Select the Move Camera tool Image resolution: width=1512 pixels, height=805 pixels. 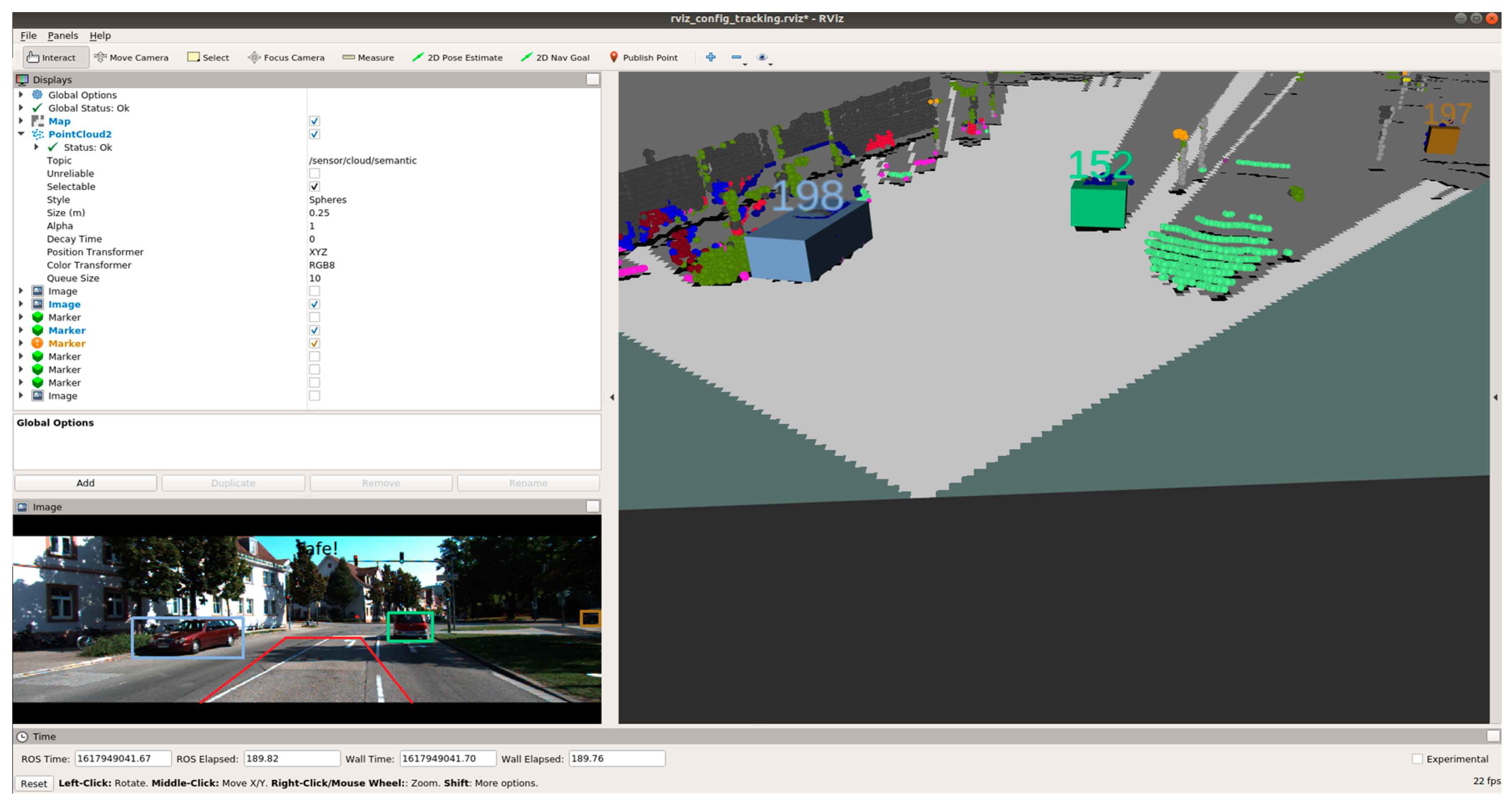(132, 58)
